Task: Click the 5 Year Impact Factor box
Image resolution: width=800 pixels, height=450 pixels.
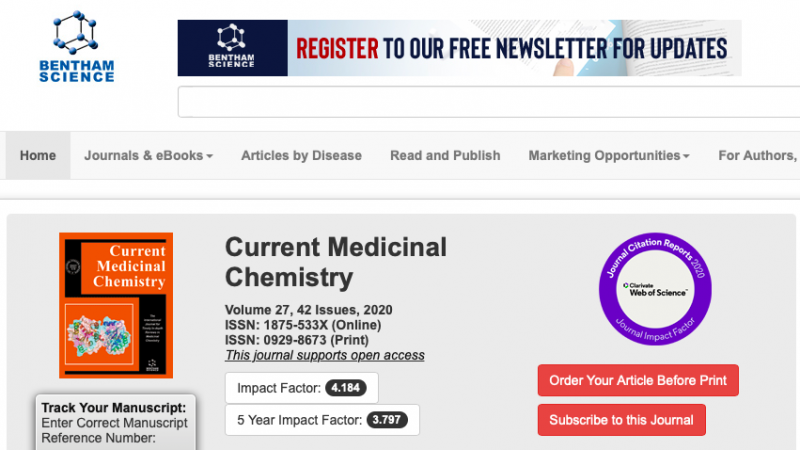Action: (x=322, y=420)
